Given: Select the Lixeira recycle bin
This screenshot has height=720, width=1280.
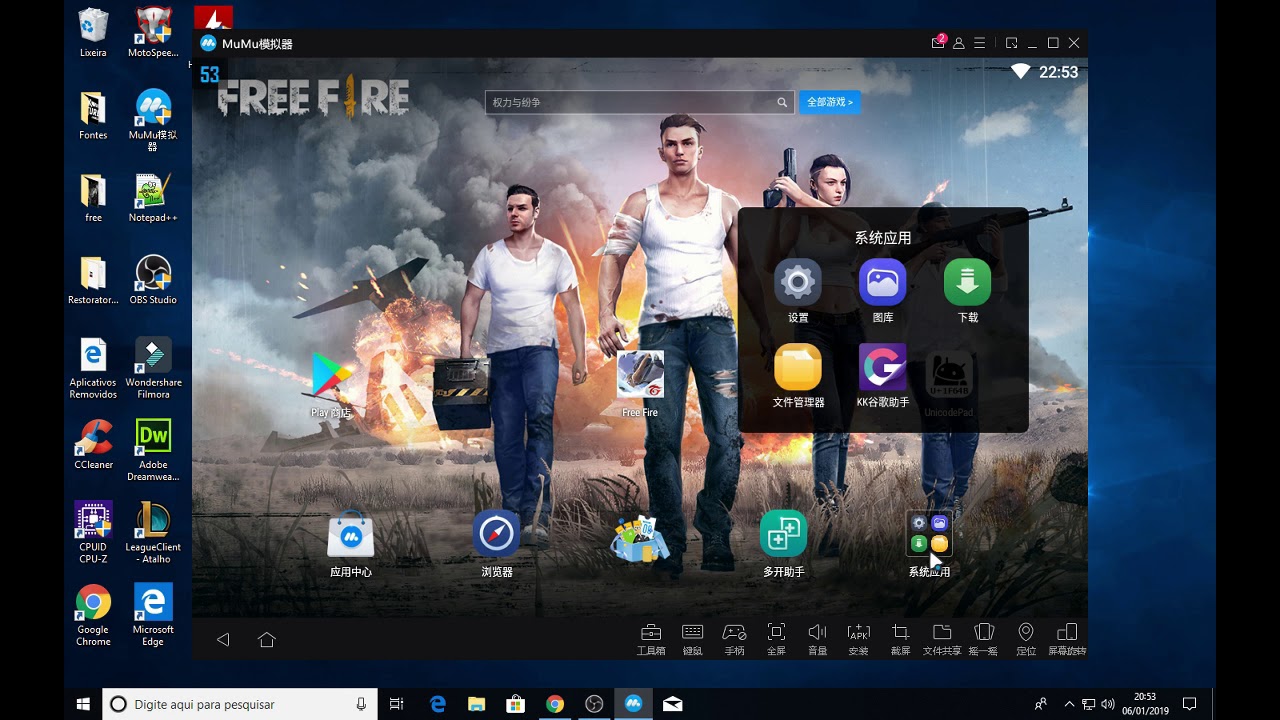Looking at the screenshot, I should 93,33.
